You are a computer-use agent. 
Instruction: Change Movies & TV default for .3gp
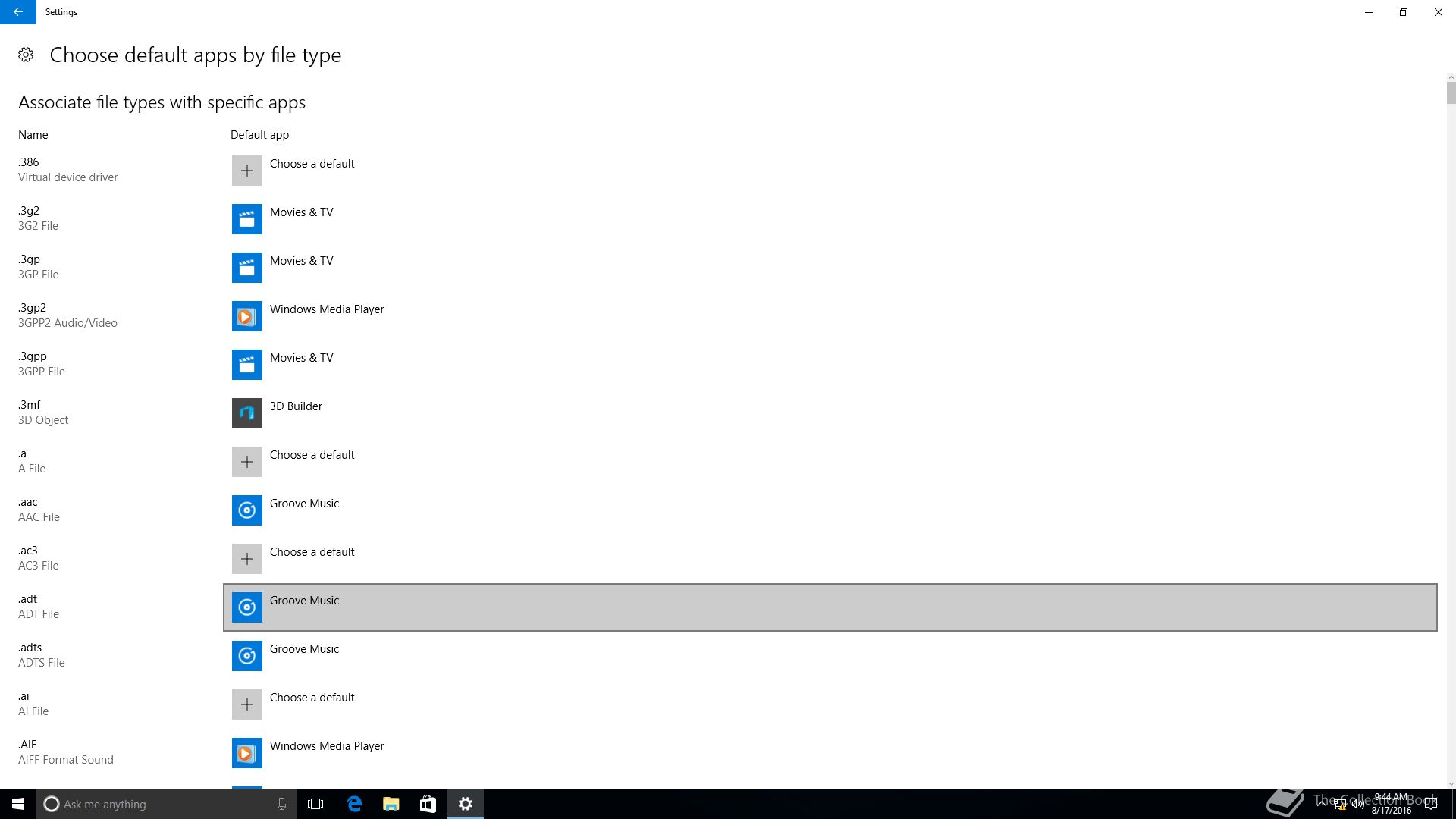point(301,261)
